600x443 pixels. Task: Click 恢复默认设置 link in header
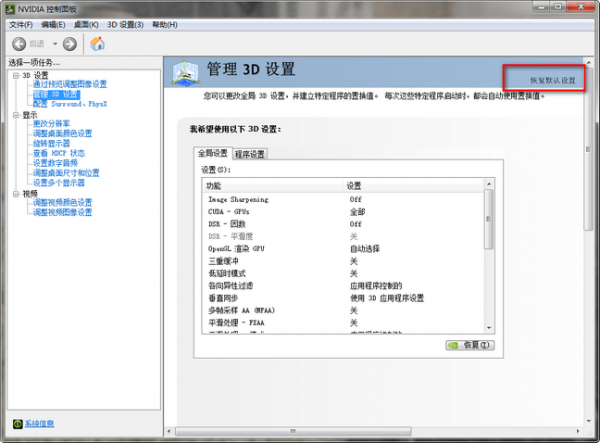(553, 80)
